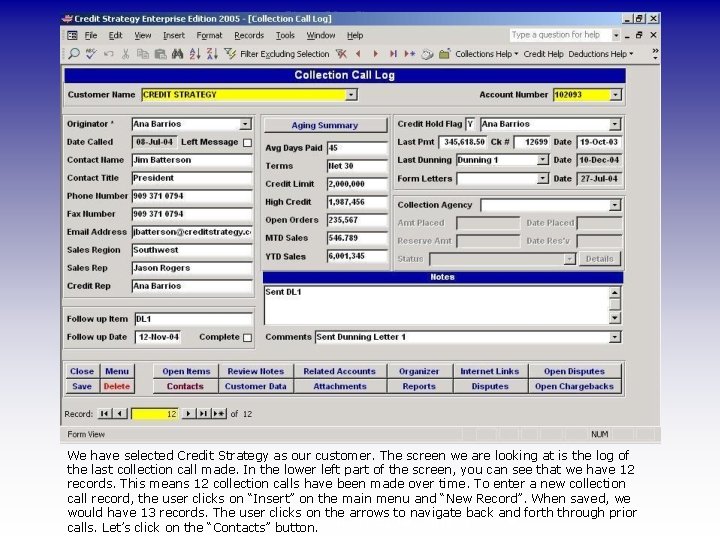Click the undo arrow icon
This screenshot has height=540, width=720.
(109, 54)
